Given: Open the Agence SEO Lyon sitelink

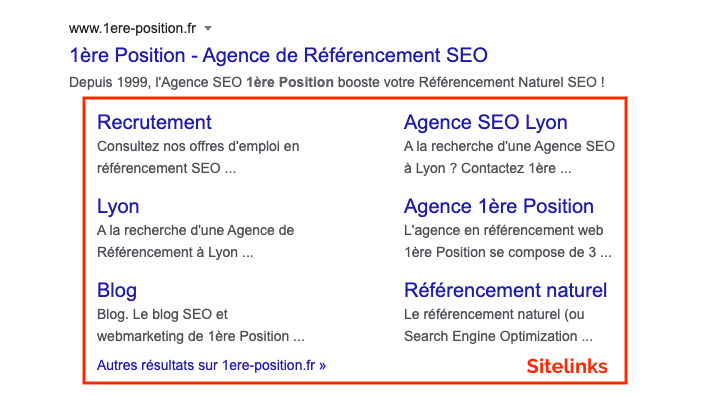Looking at the screenshot, I should (485, 122).
